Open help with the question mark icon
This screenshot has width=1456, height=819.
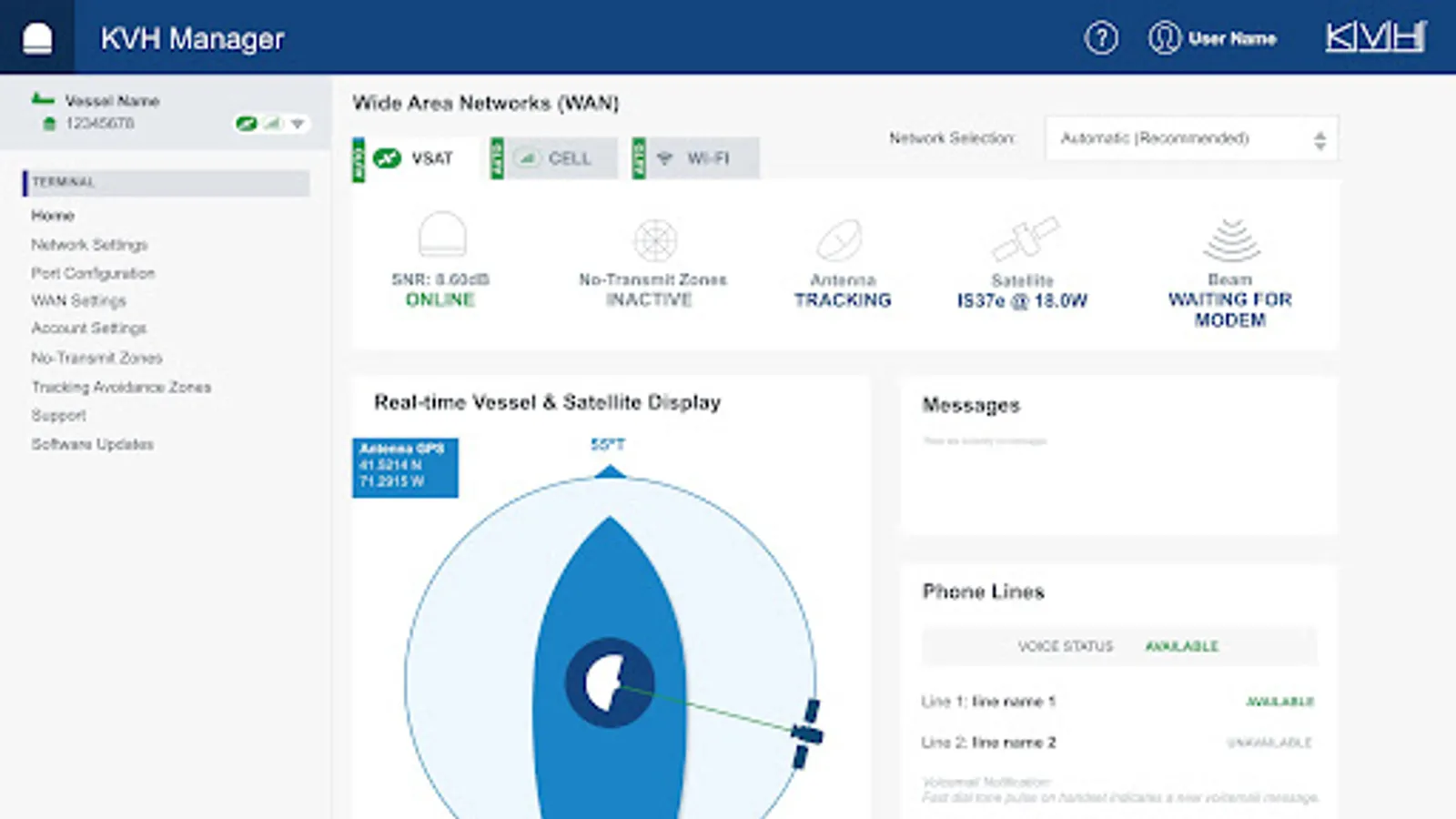[1101, 38]
